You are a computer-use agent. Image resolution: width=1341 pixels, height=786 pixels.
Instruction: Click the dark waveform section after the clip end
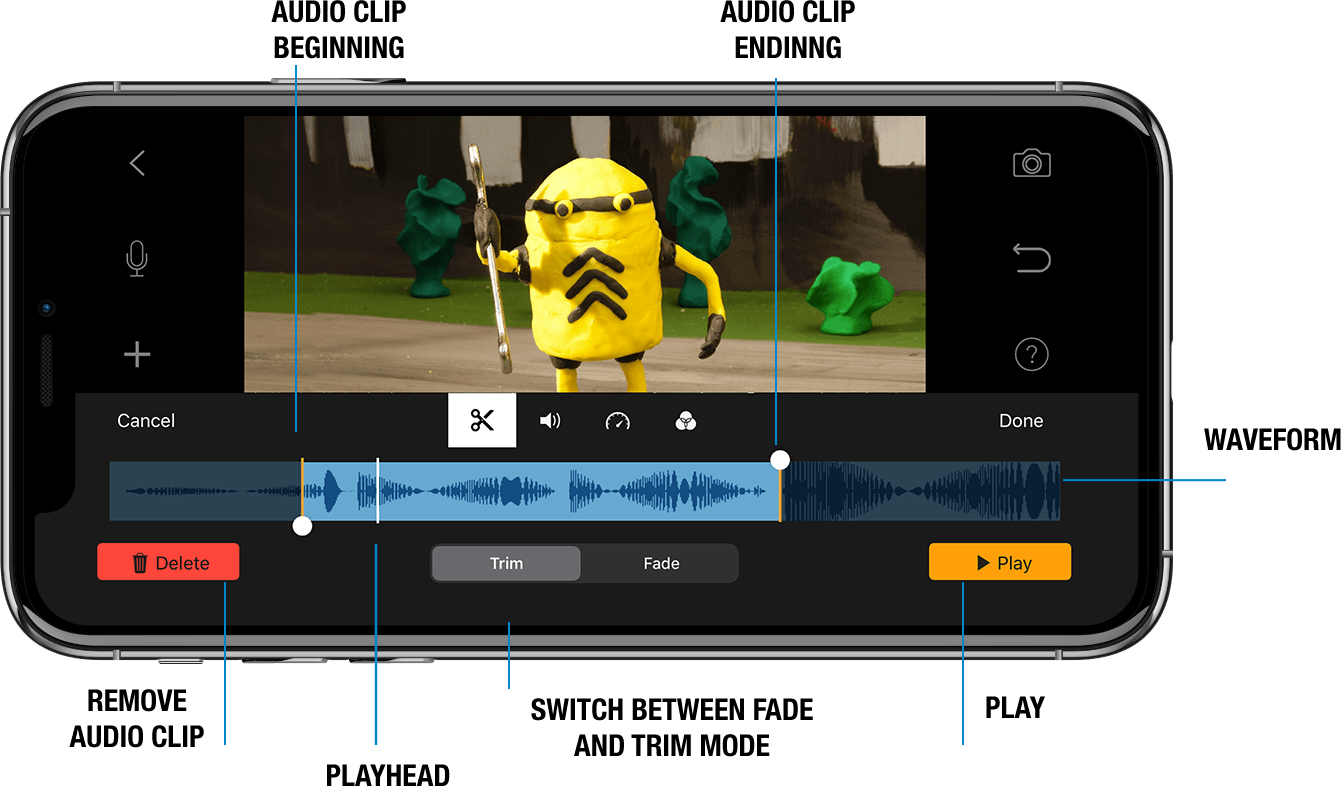click(x=920, y=491)
